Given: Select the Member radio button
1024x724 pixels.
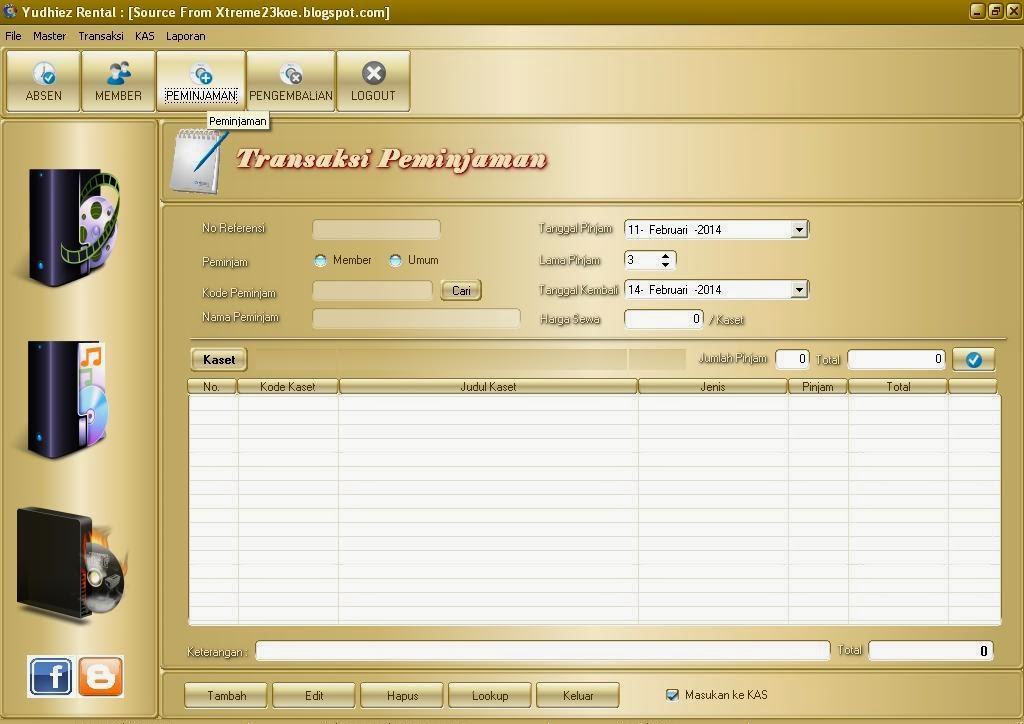Looking at the screenshot, I should click(x=320, y=260).
